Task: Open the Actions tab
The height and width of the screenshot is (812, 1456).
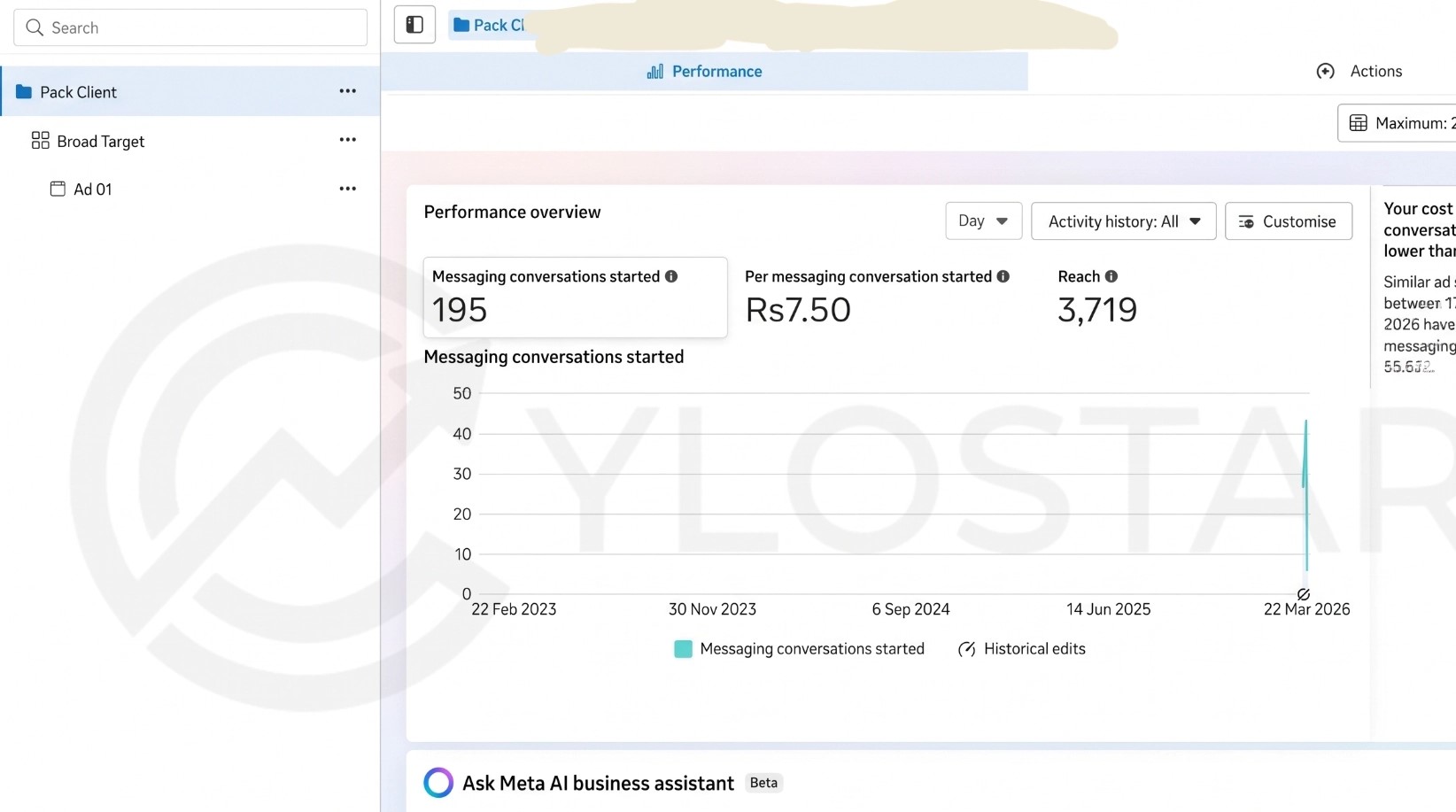Action: click(1359, 72)
